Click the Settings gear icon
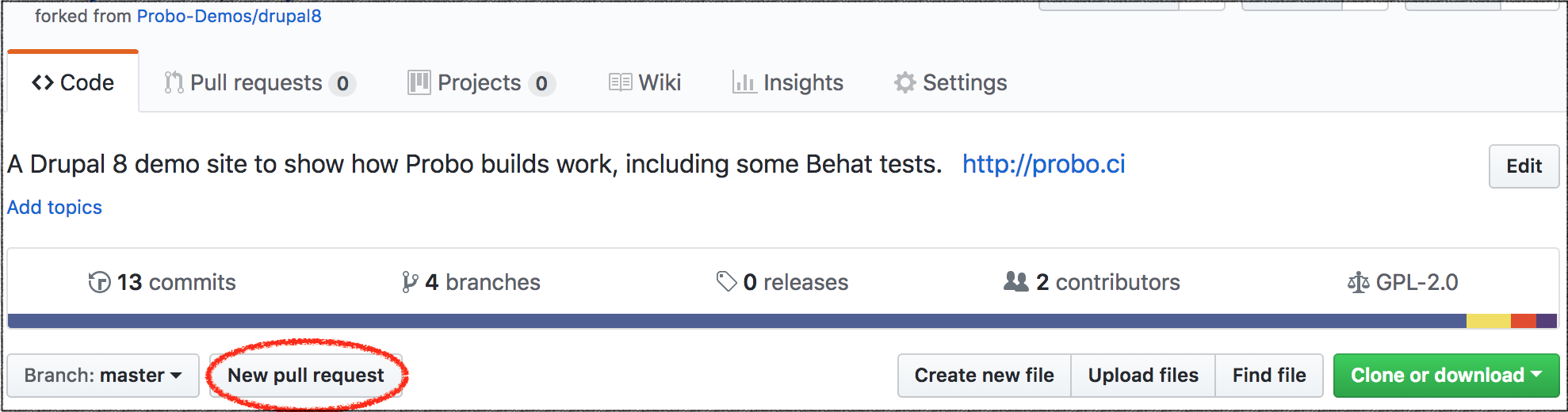 coord(904,82)
